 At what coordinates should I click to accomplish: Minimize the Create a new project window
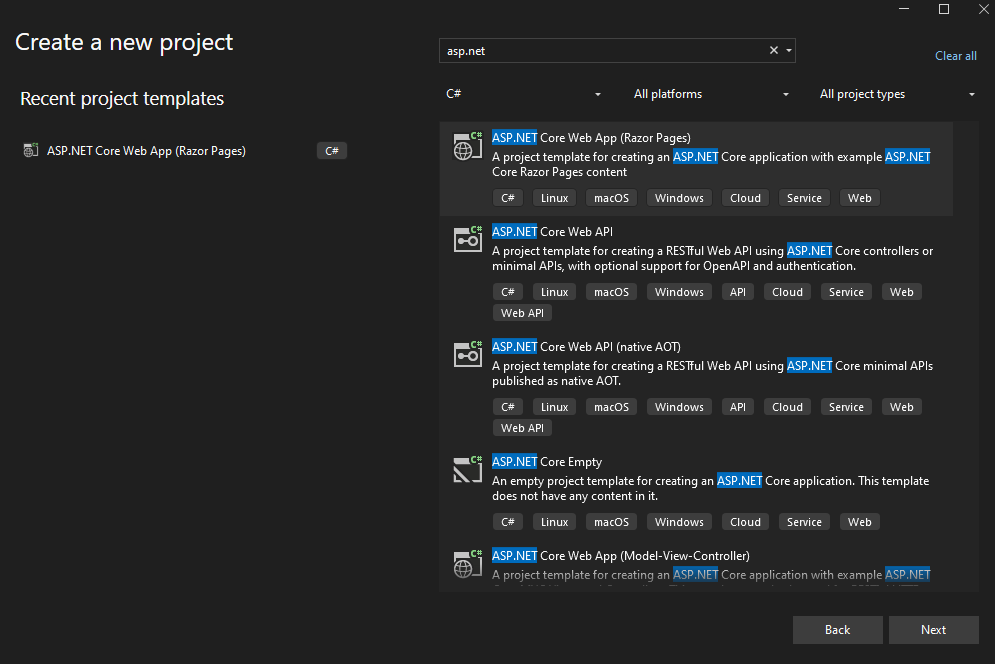904,9
